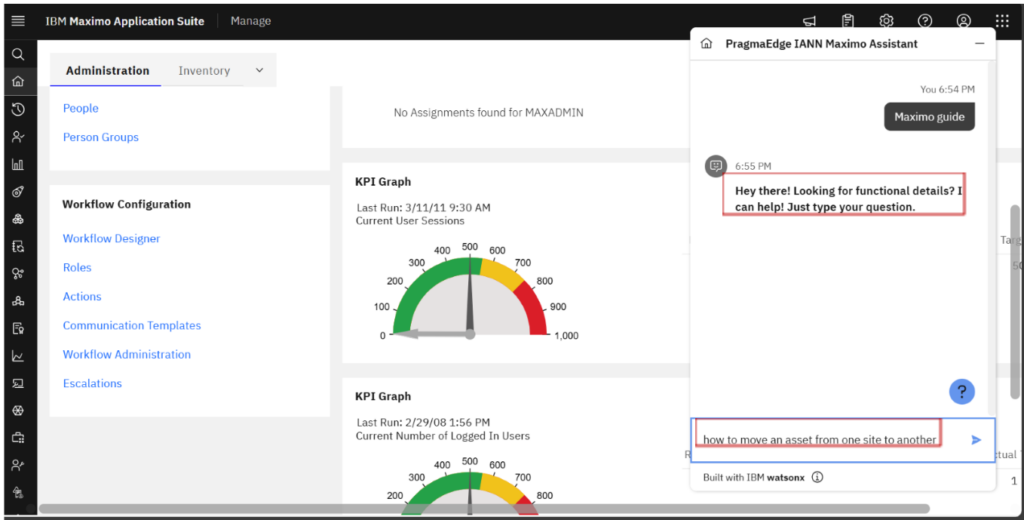The width and height of the screenshot is (1024, 520).
Task: Click the megaphone announcements icon
Action: 810,21
